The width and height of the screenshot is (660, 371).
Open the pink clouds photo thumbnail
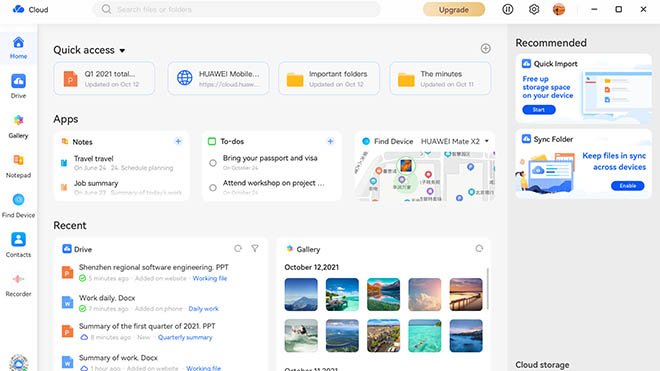[x=425, y=294]
